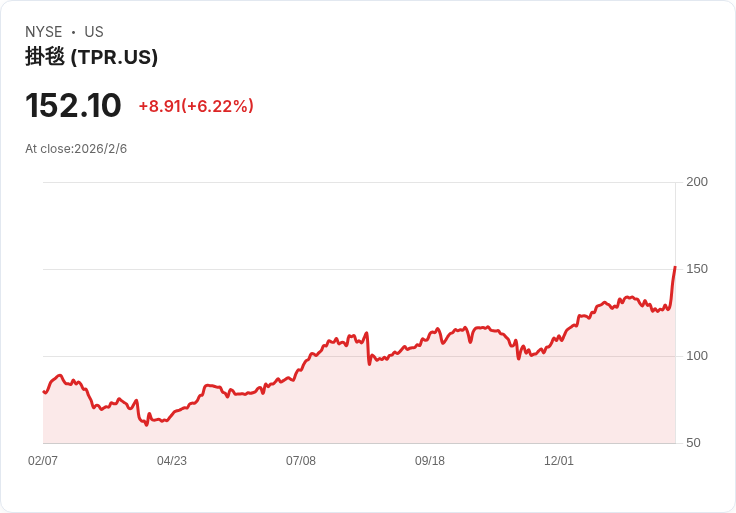Click the 09/18 date on x-axis

tap(430, 461)
